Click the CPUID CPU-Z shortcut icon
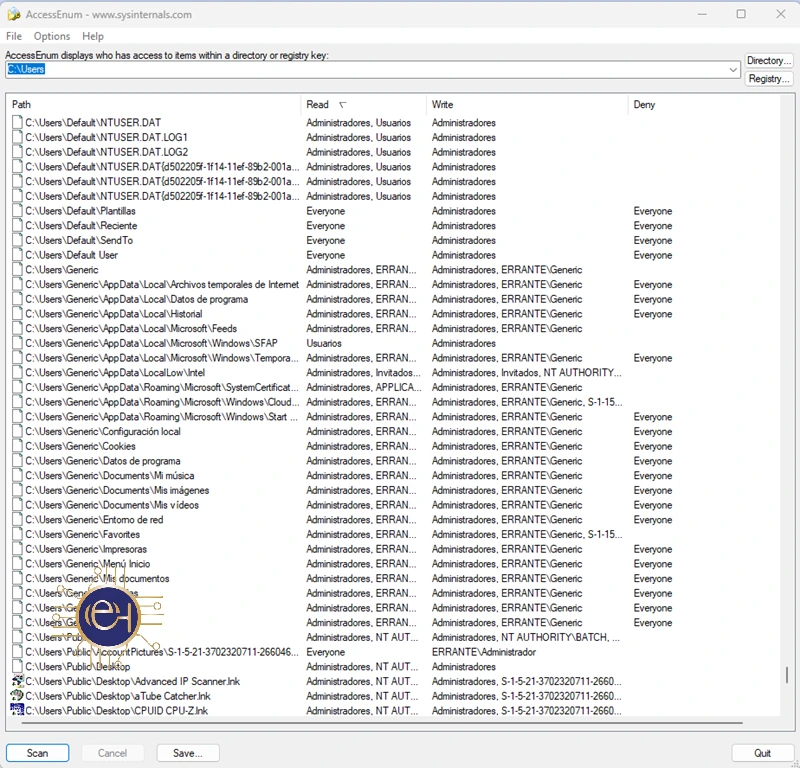Image resolution: width=800 pixels, height=768 pixels. click(17, 710)
